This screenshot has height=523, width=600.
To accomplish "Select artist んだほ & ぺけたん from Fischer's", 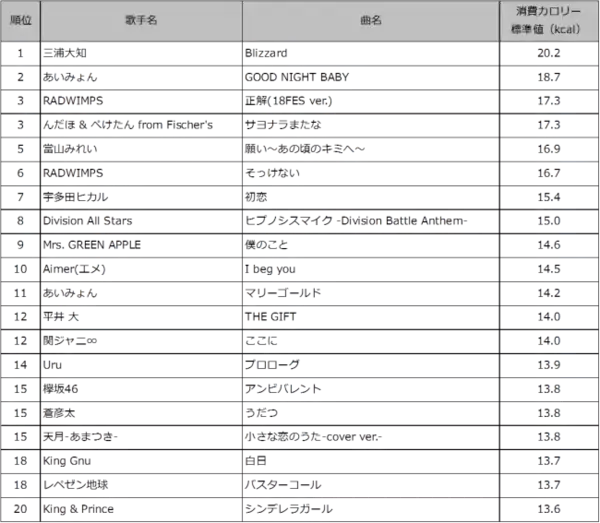I will (x=128, y=125).
